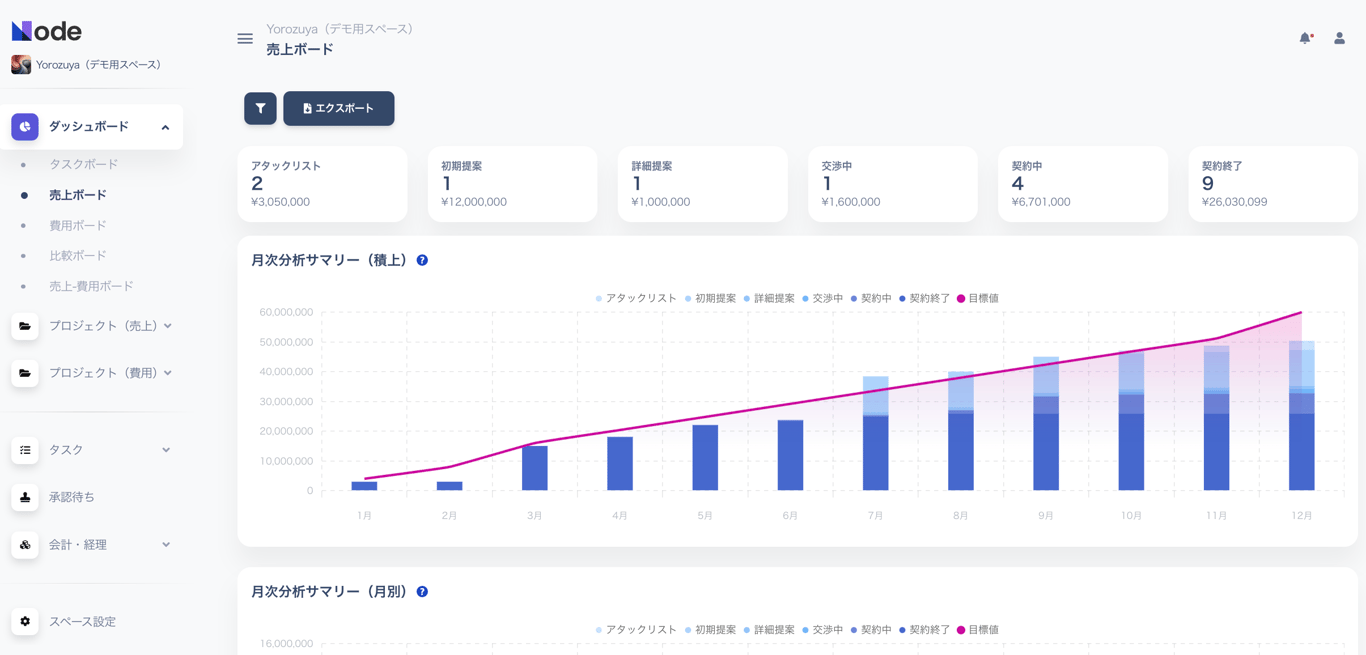Click the 3月 bar in 積上 chart
This screenshot has height=655, width=1366.
(x=535, y=468)
